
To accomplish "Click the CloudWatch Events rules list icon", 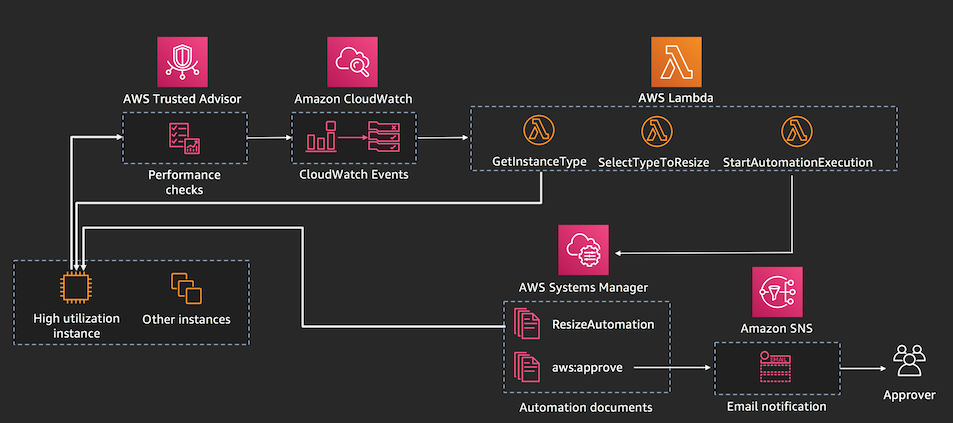I will 384,136.
